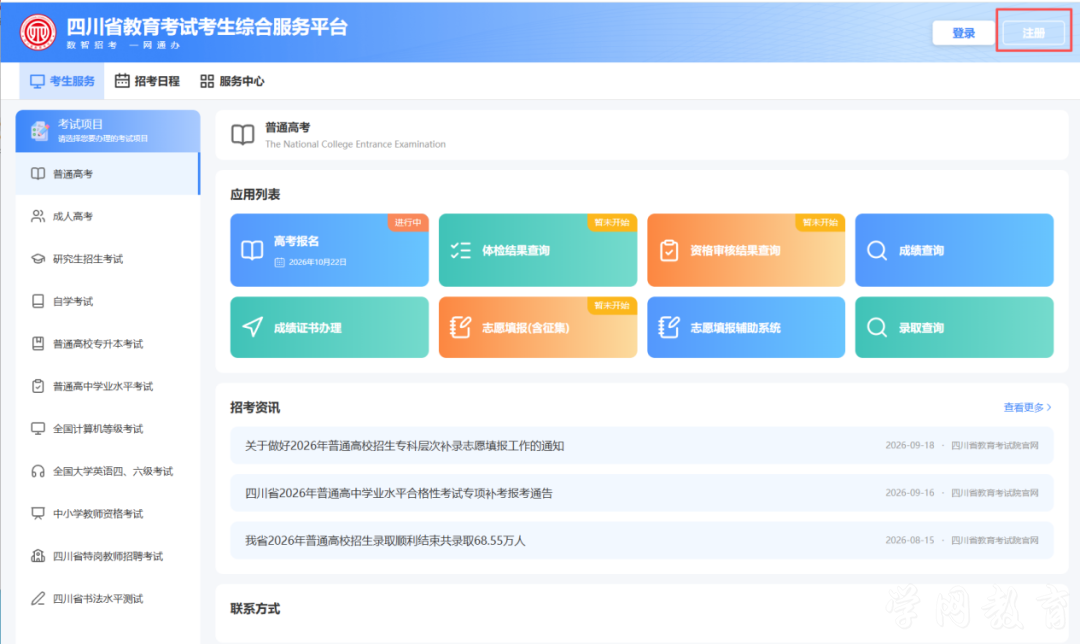Open 全国计算机等级考试 sidebar item
The width and height of the screenshot is (1080, 644).
point(108,428)
